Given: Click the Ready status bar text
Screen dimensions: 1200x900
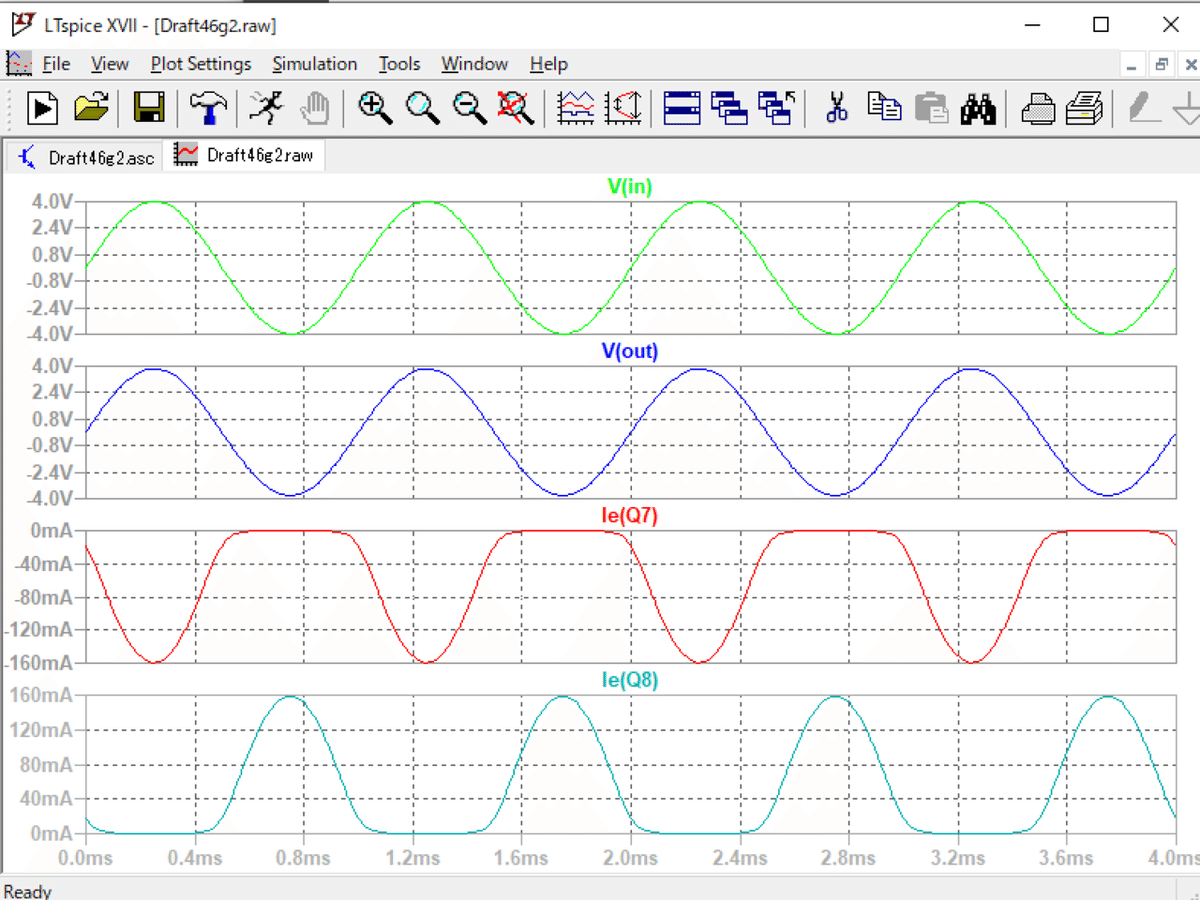Looking at the screenshot, I should [28, 890].
